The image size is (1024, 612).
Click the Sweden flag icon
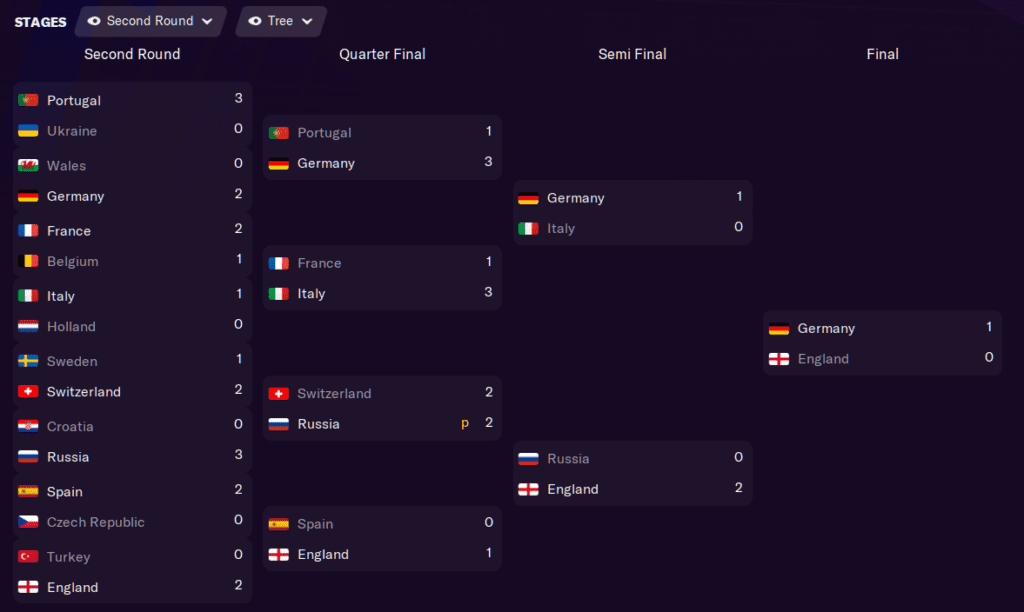[28, 361]
